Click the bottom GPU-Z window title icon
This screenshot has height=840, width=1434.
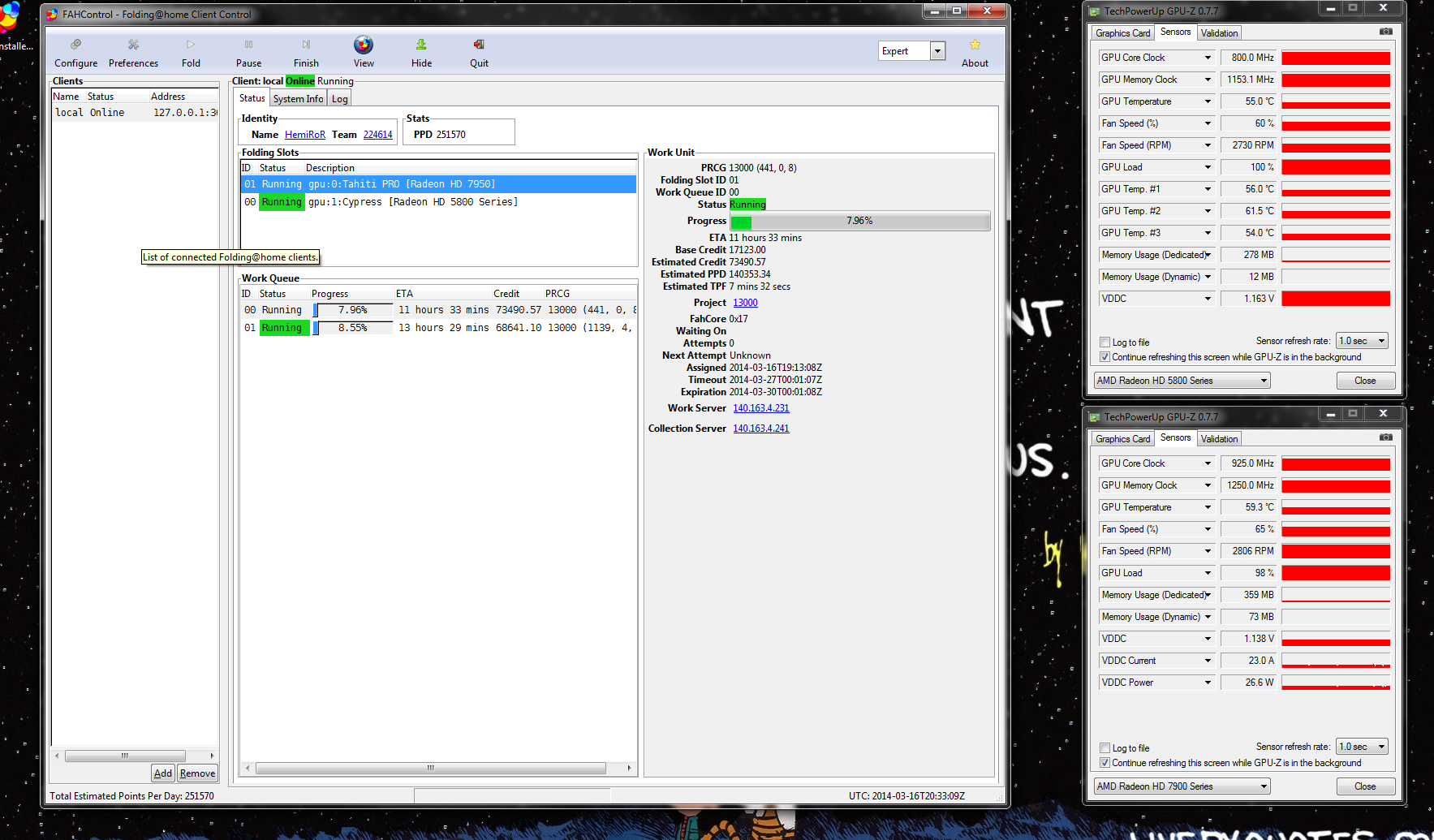pyautogui.click(x=1094, y=417)
